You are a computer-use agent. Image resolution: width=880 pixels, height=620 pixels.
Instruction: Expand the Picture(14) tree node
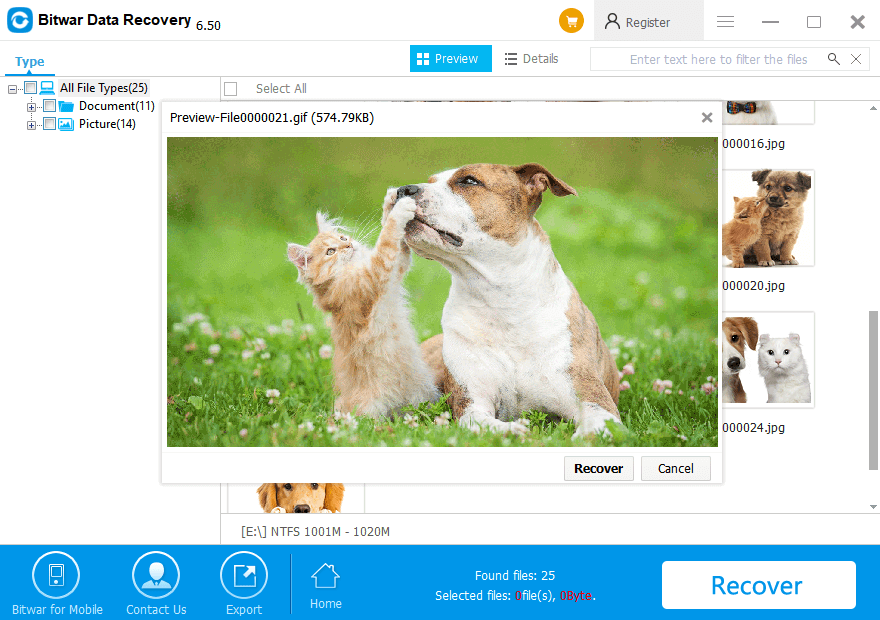point(31,125)
